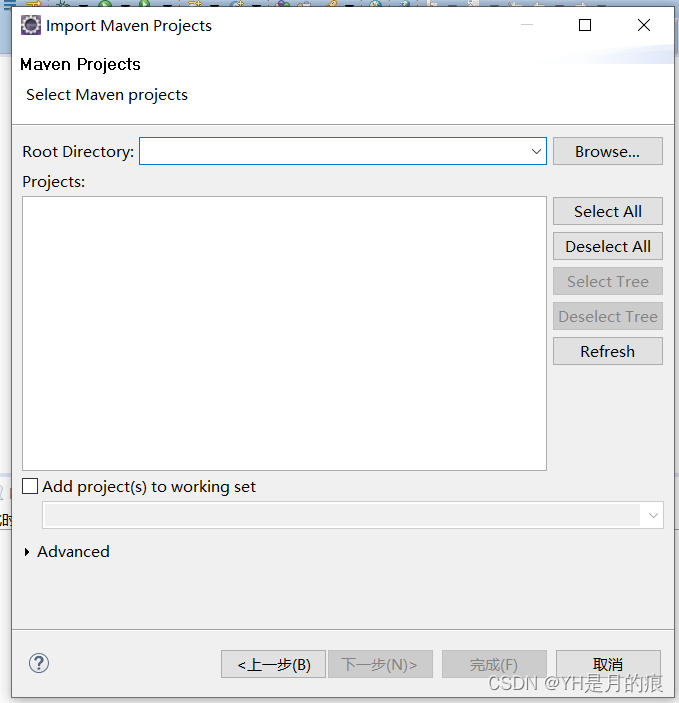
Task: Close the Import Maven Projects dialog
Action: (x=644, y=25)
